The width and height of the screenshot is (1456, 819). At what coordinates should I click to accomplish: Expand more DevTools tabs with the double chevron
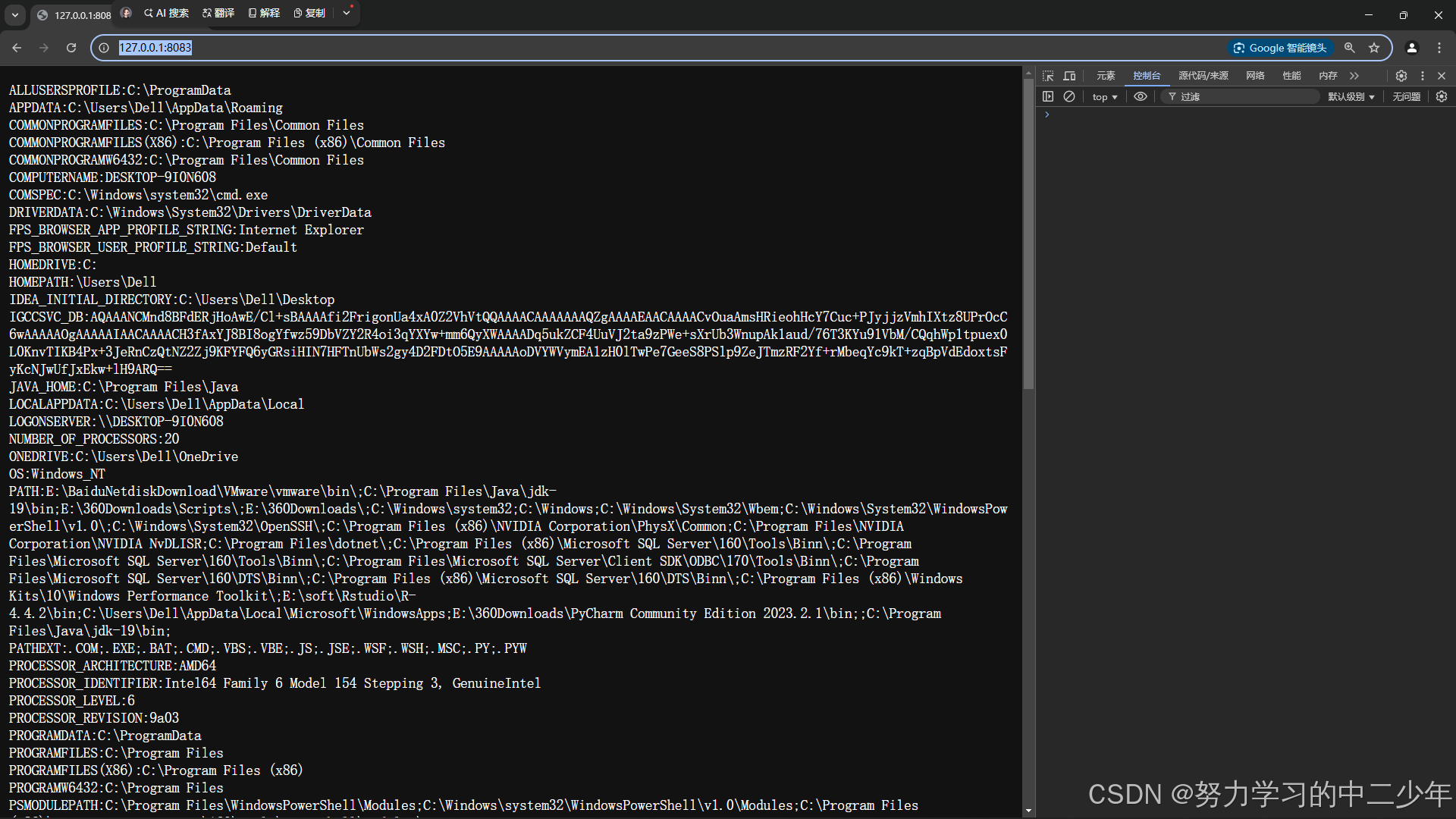click(1354, 76)
